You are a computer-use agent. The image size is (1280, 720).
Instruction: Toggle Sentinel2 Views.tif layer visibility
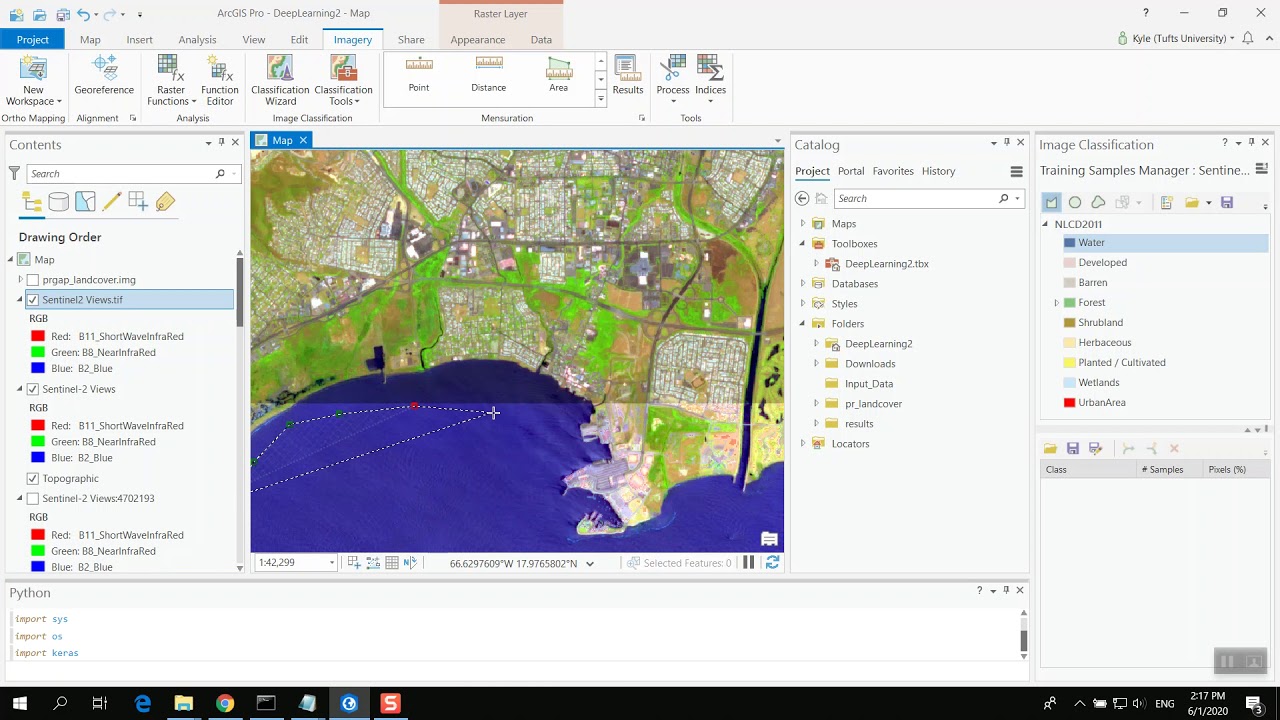[33, 300]
